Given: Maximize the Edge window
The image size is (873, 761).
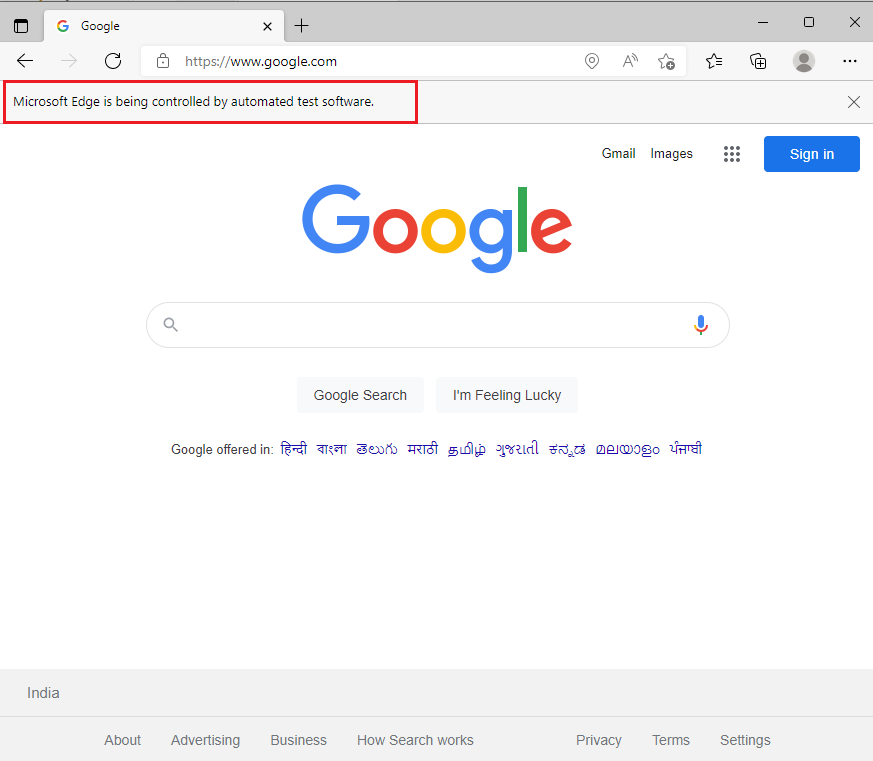Looking at the screenshot, I should coord(809,22).
